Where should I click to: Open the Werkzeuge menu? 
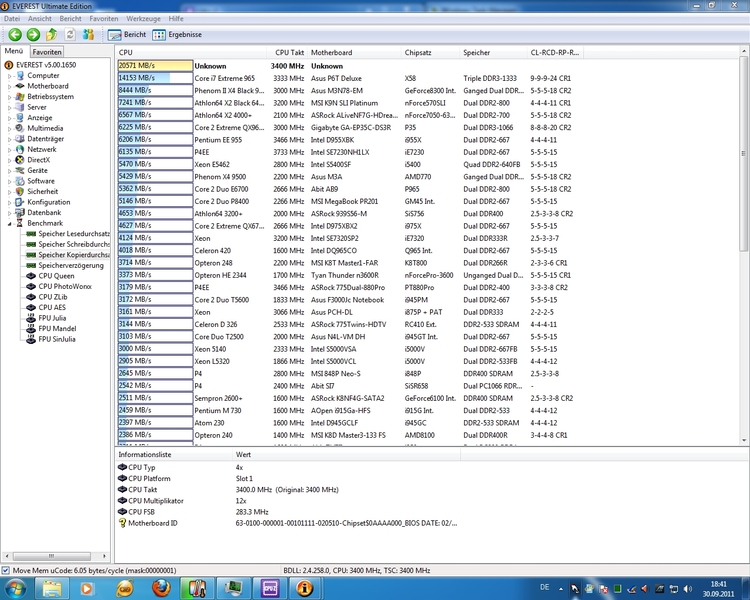[143, 19]
